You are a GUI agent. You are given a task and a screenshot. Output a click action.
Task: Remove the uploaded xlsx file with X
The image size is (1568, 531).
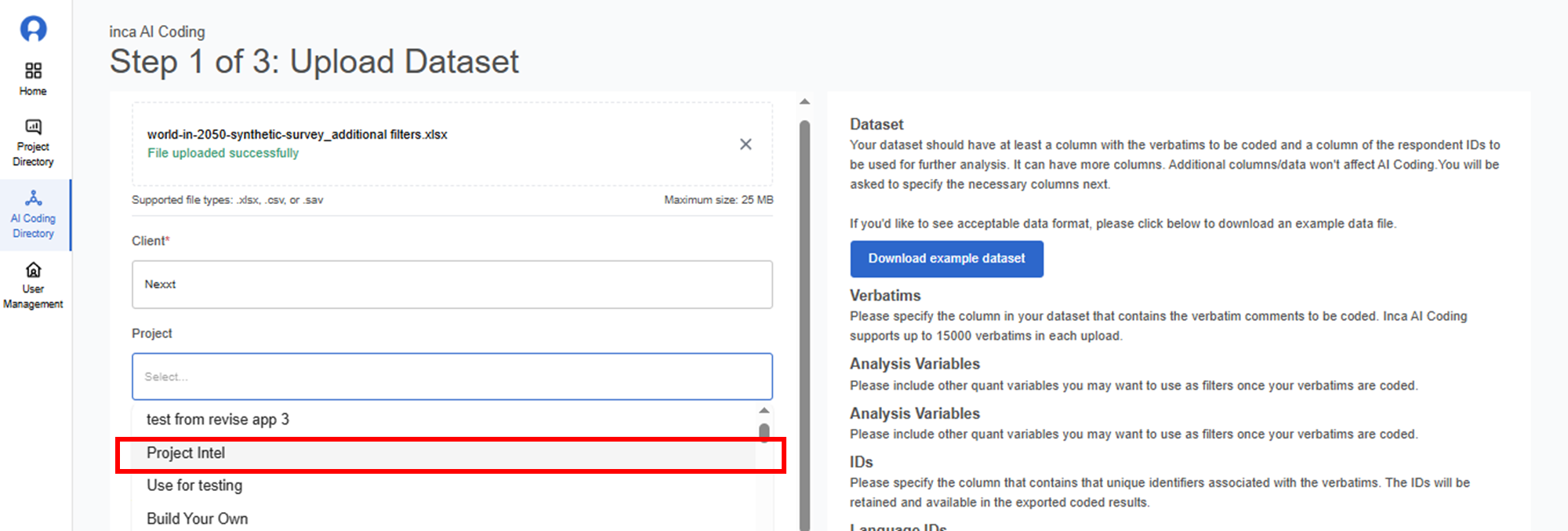(746, 144)
